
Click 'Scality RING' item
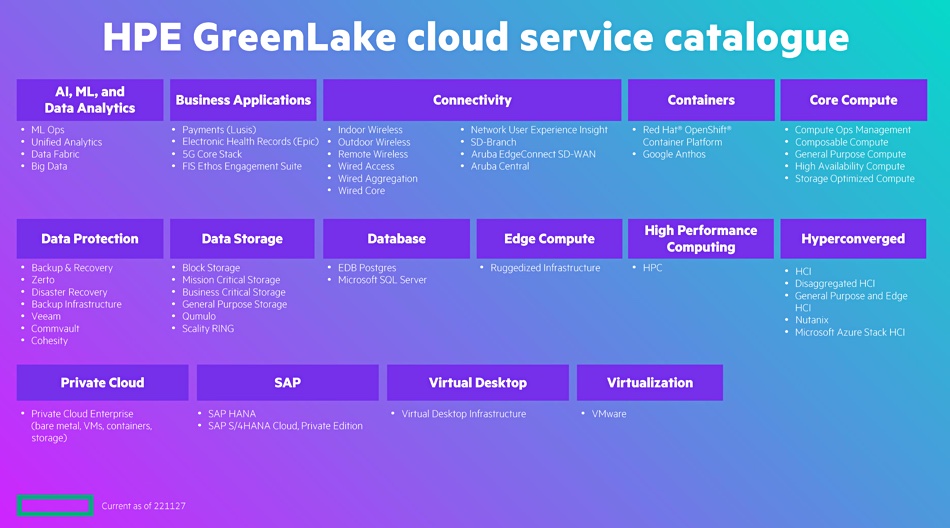pos(208,328)
